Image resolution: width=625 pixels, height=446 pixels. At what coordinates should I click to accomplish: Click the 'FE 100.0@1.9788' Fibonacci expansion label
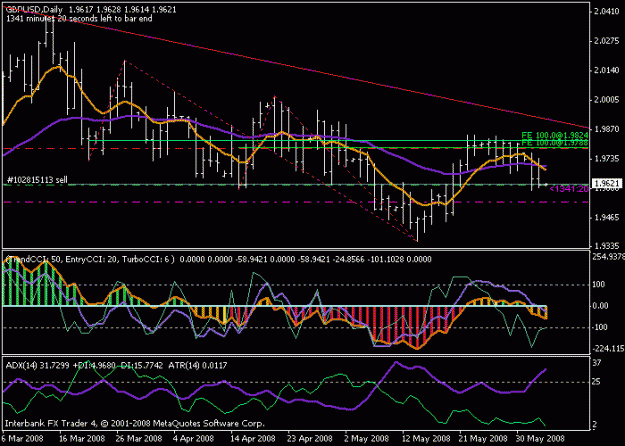[554, 143]
